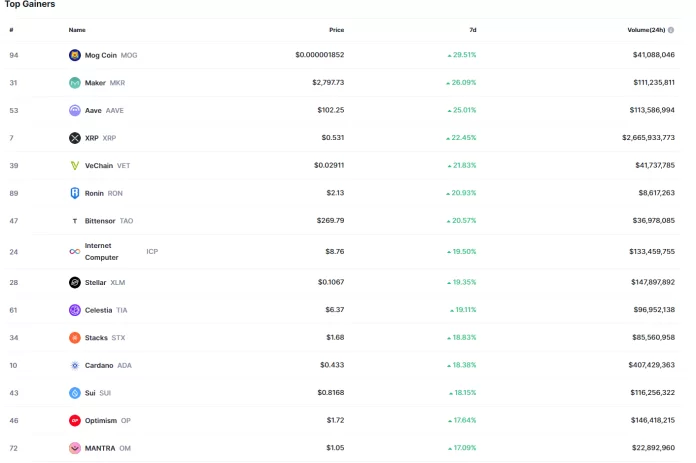This screenshot has height=463, width=696.
Task: Click the XRP coin logo icon
Action: point(75,138)
